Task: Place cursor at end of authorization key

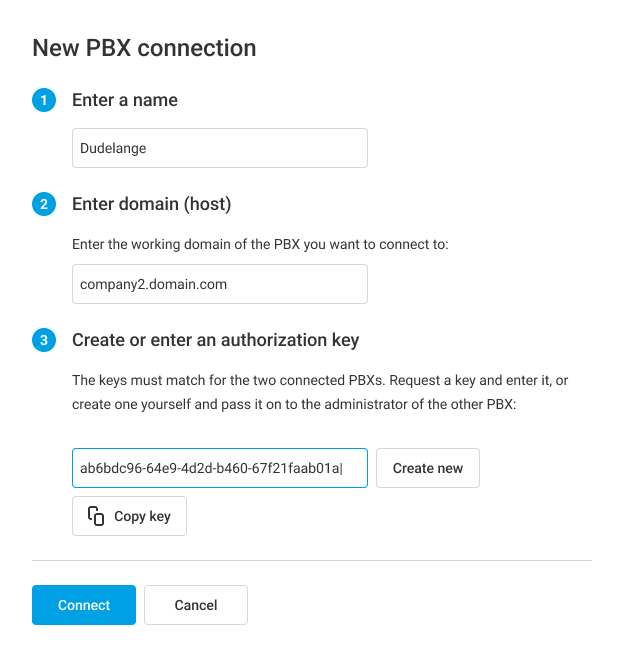Action: tap(343, 468)
